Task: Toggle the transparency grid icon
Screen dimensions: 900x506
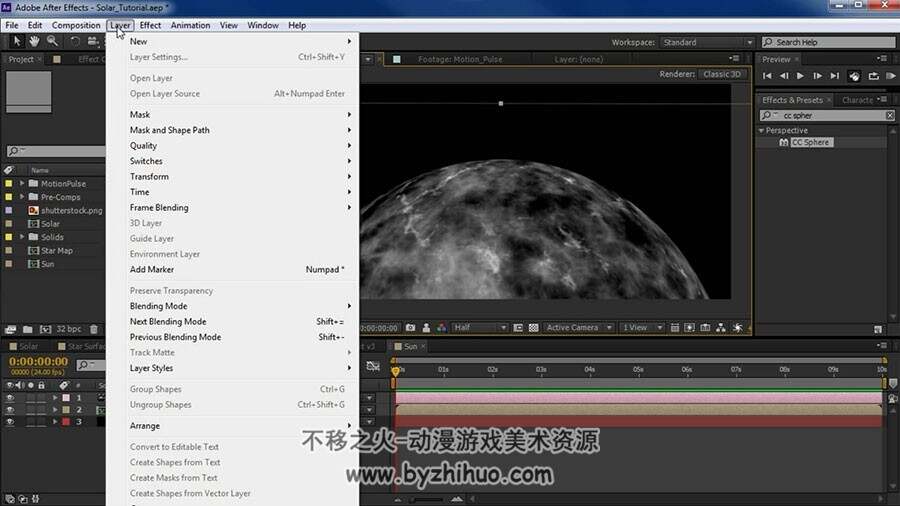Action: pyautogui.click(x=533, y=328)
